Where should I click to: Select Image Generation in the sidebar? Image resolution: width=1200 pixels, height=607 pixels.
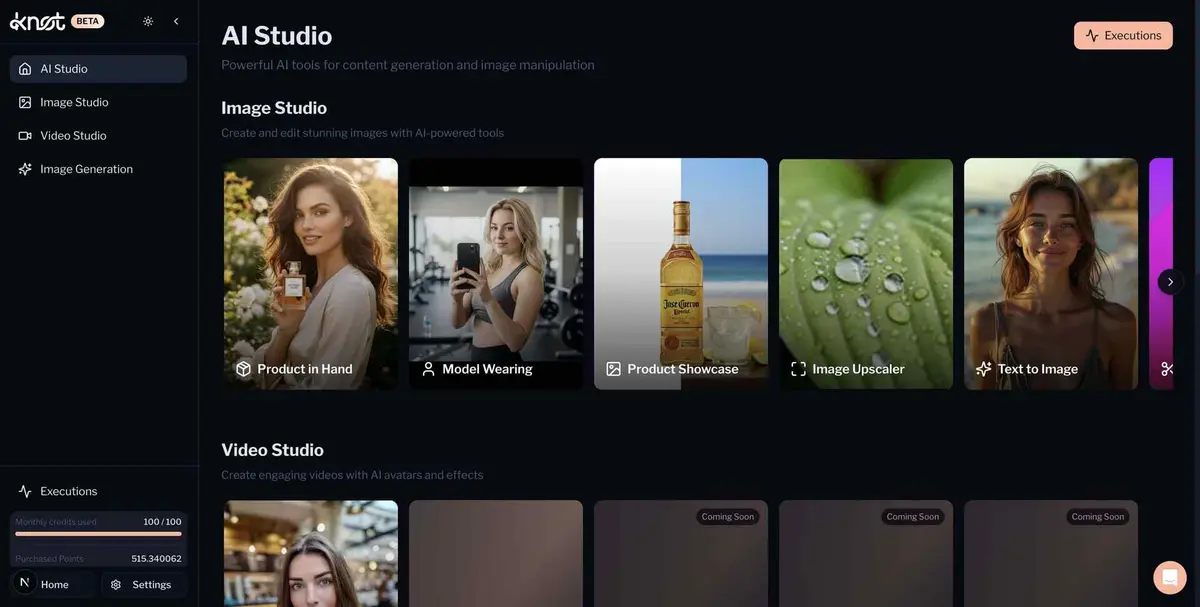tap(98, 169)
